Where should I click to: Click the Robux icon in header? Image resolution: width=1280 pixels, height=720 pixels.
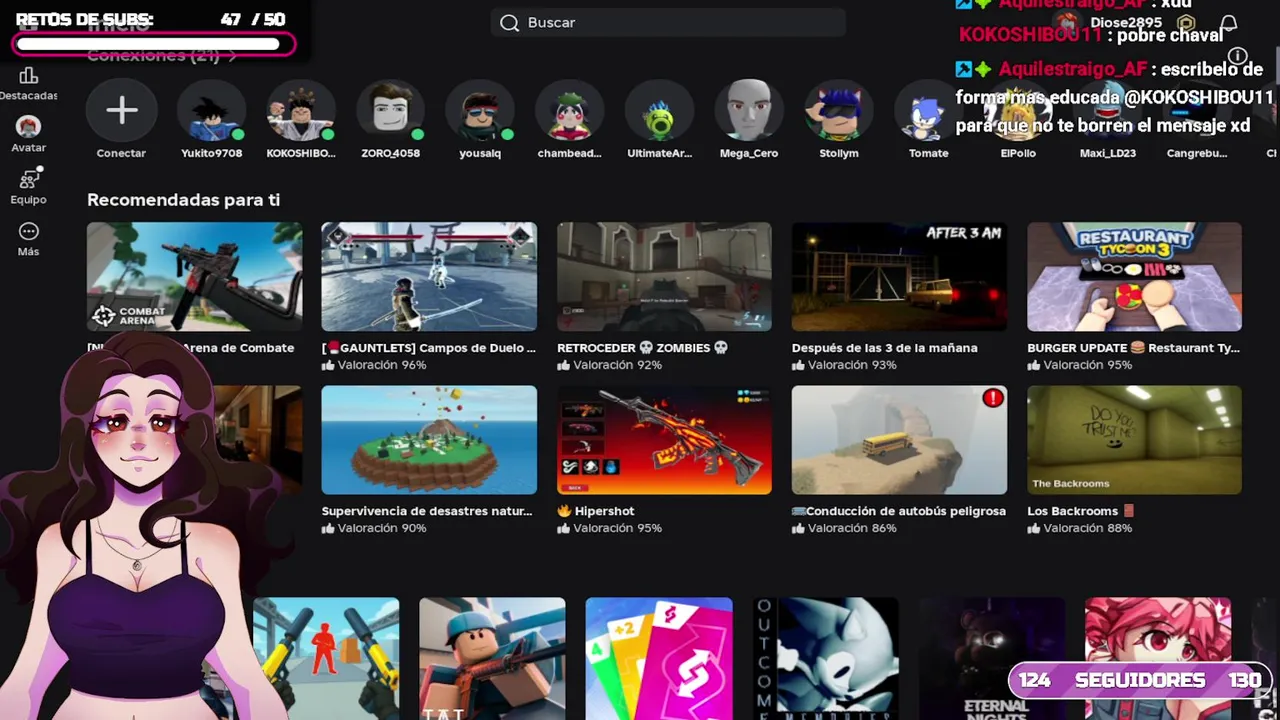coord(1186,23)
